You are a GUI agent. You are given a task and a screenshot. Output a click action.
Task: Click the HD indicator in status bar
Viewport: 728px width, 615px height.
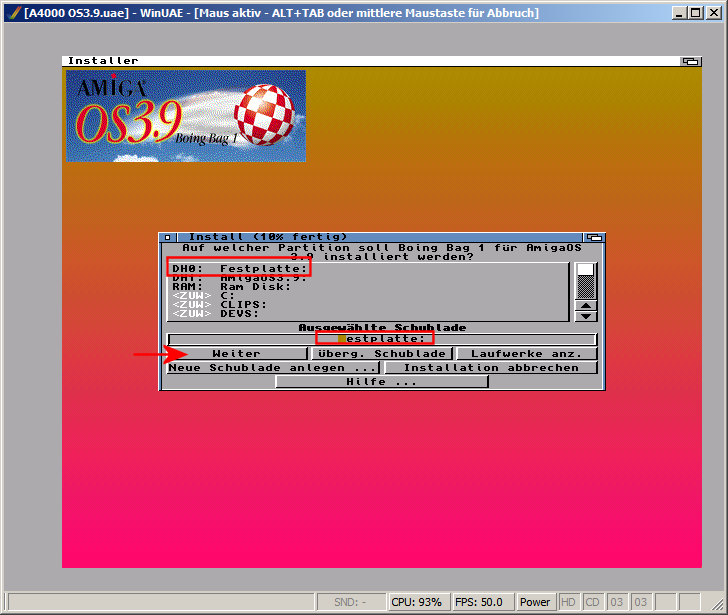568,602
